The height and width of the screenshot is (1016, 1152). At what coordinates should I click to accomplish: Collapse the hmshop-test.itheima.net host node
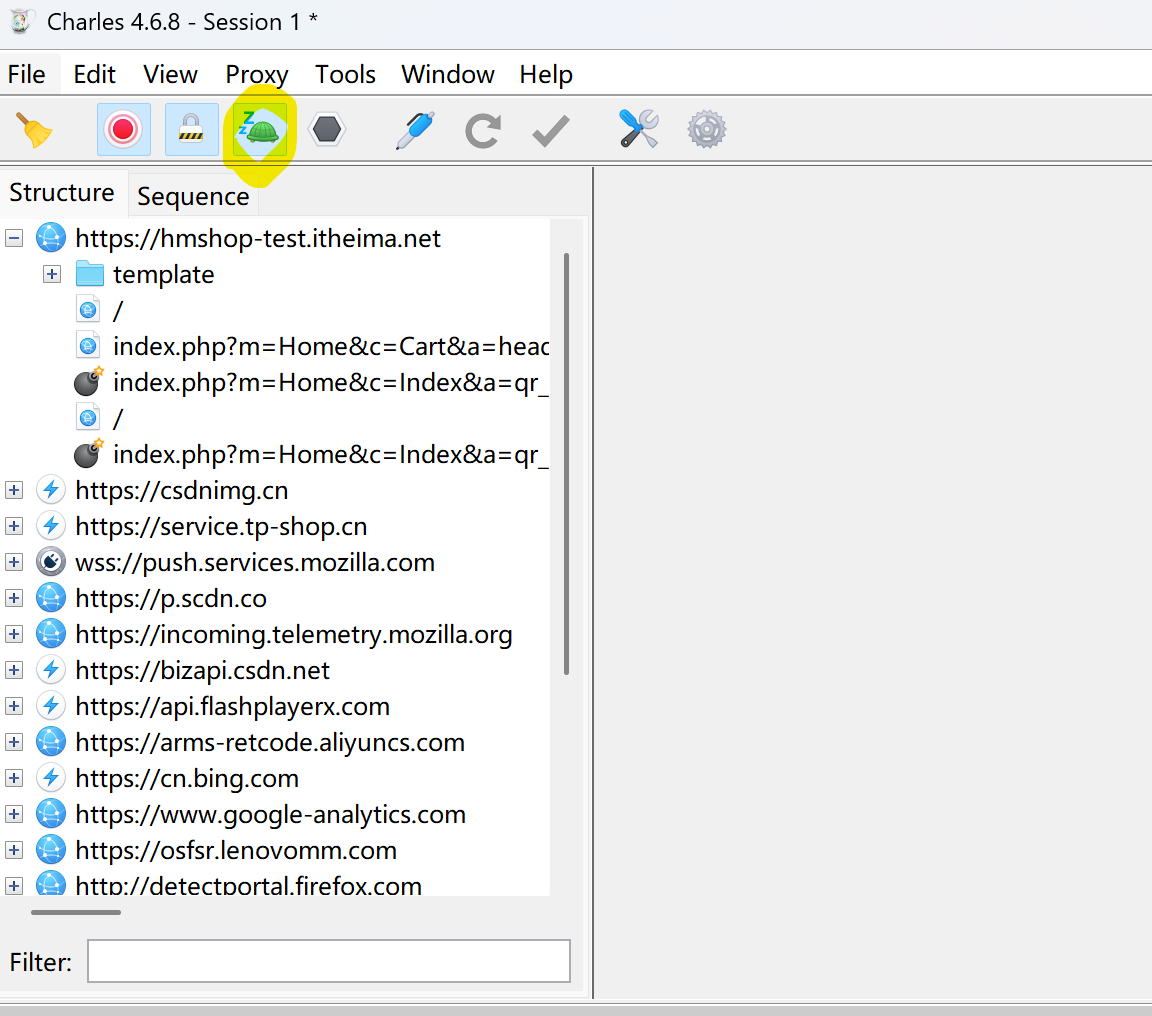(x=14, y=238)
